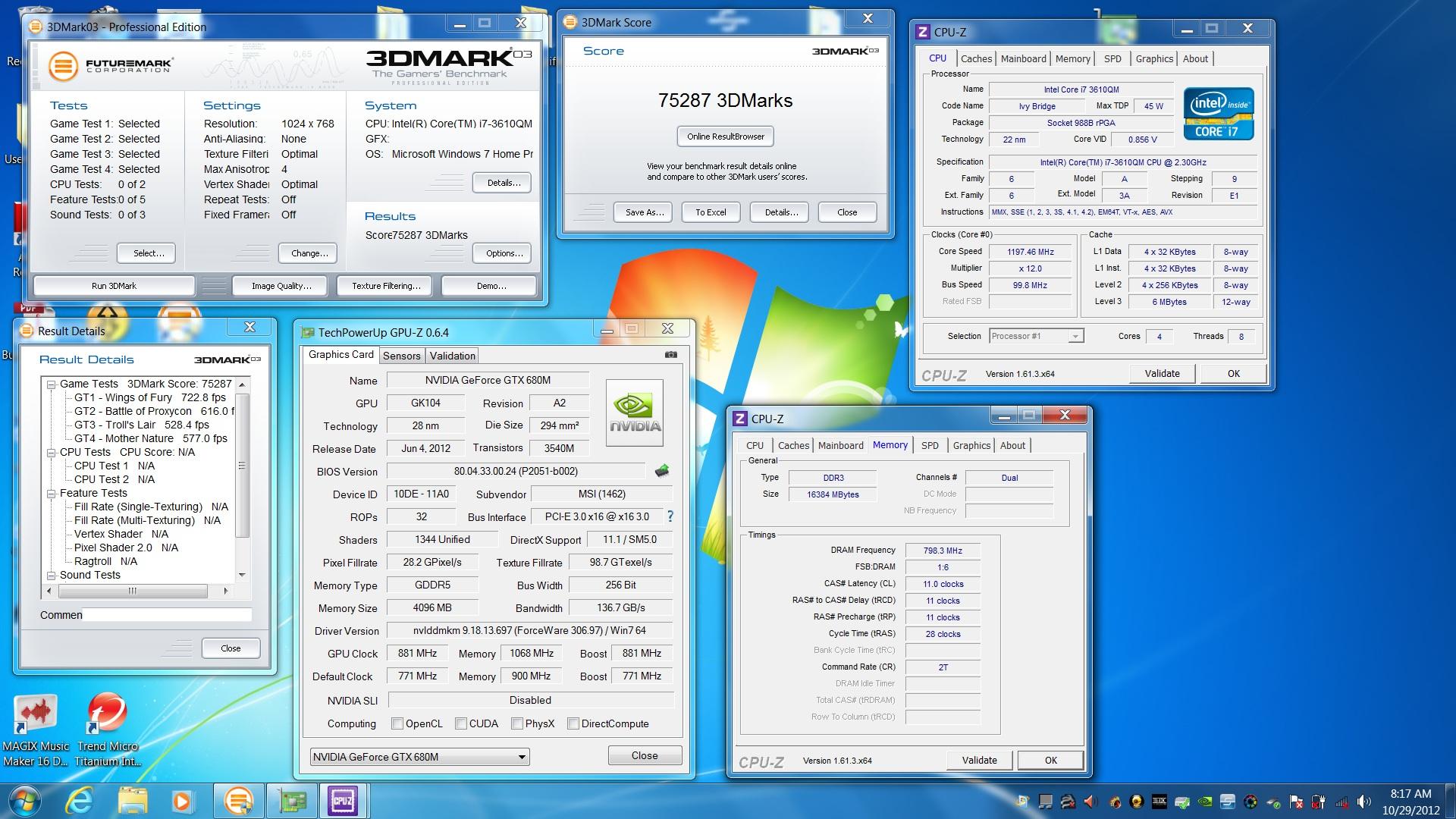This screenshot has width=1456, height=819.
Task: Click the Comment input field
Action: point(167,615)
